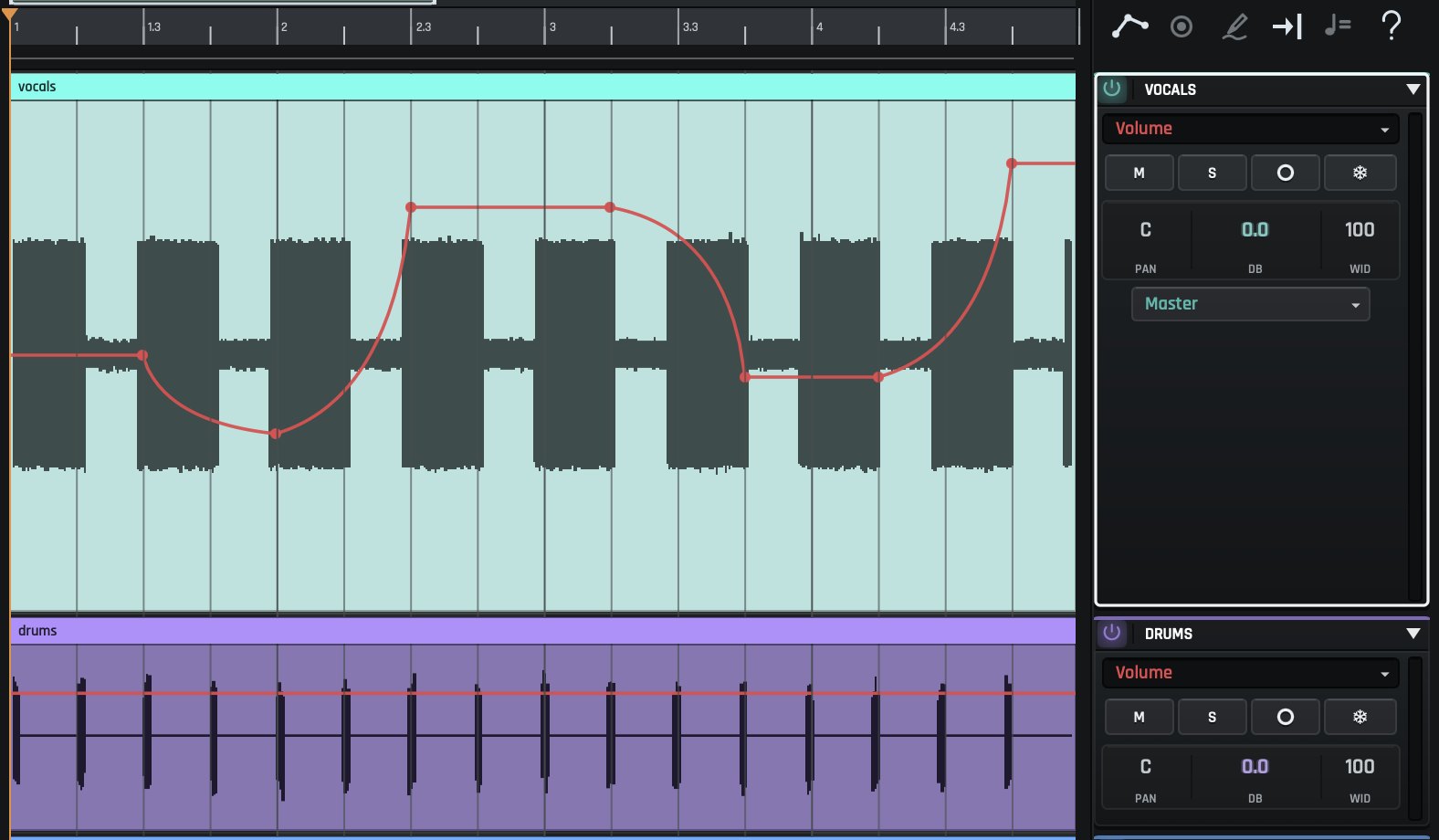
Task: Click the DRUMS track name label
Action: coord(1169,634)
